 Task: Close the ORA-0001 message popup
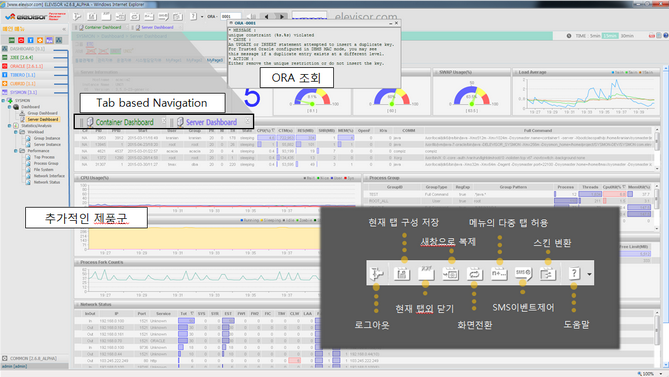396,23
